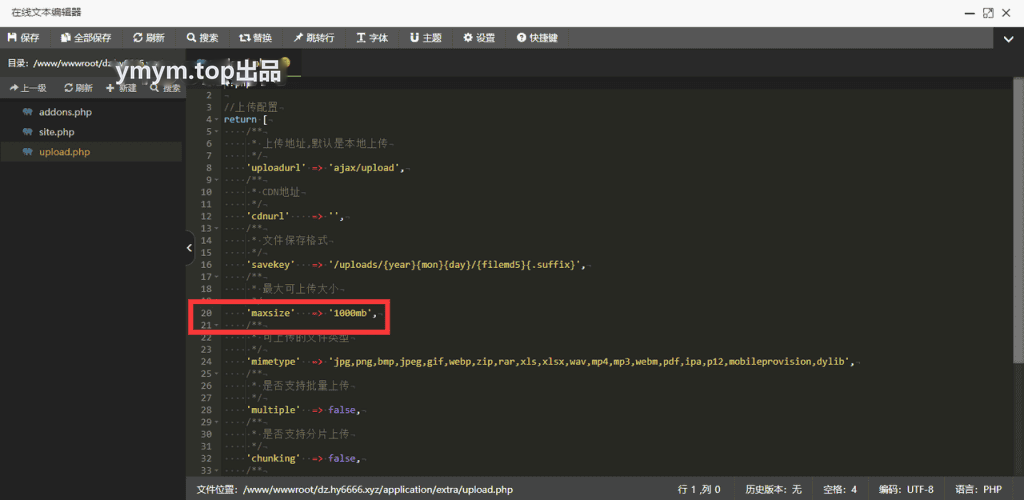Open addons.php in the file list
The height and width of the screenshot is (500, 1024).
(x=65, y=112)
